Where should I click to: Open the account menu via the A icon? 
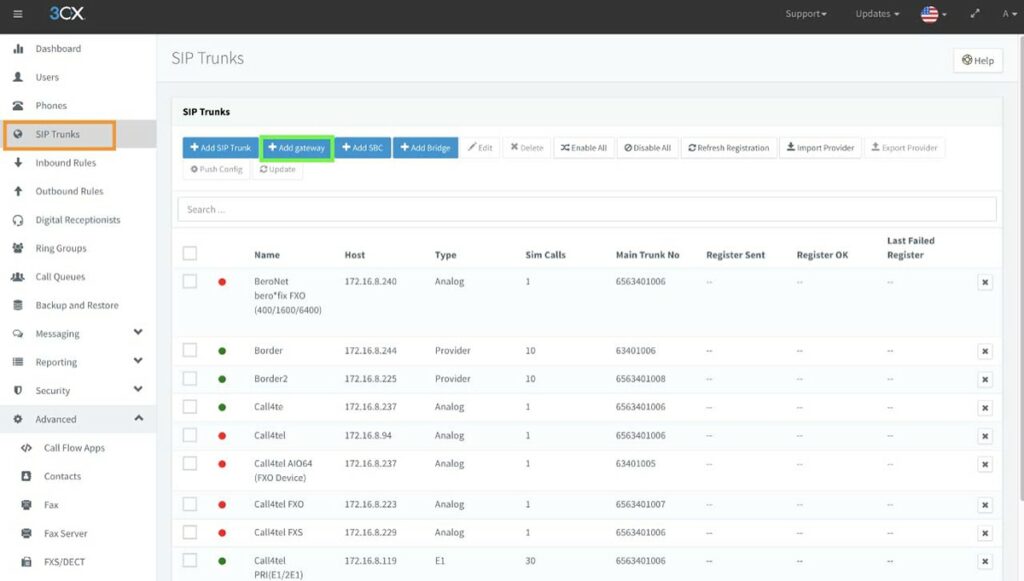(x=1005, y=14)
